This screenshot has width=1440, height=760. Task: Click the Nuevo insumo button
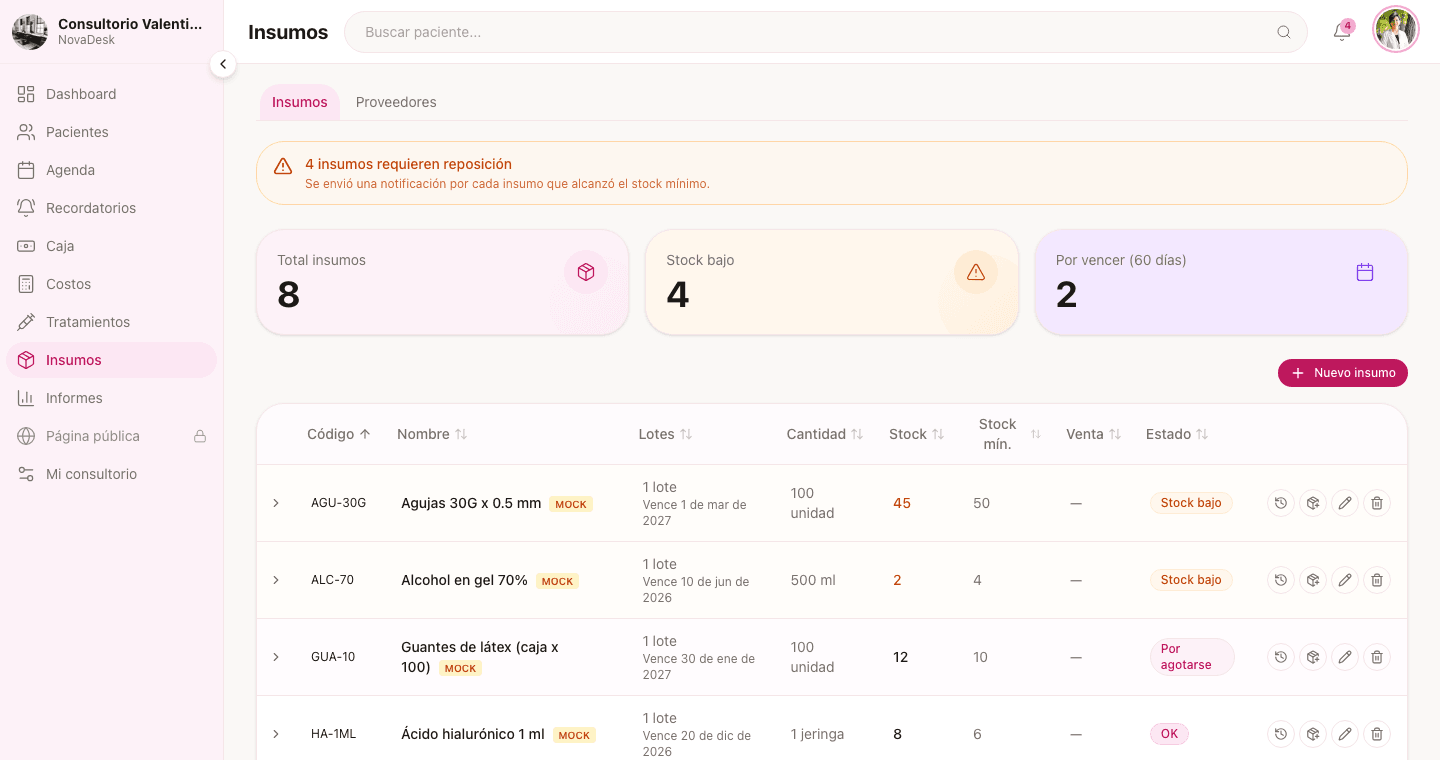pyautogui.click(x=1343, y=373)
